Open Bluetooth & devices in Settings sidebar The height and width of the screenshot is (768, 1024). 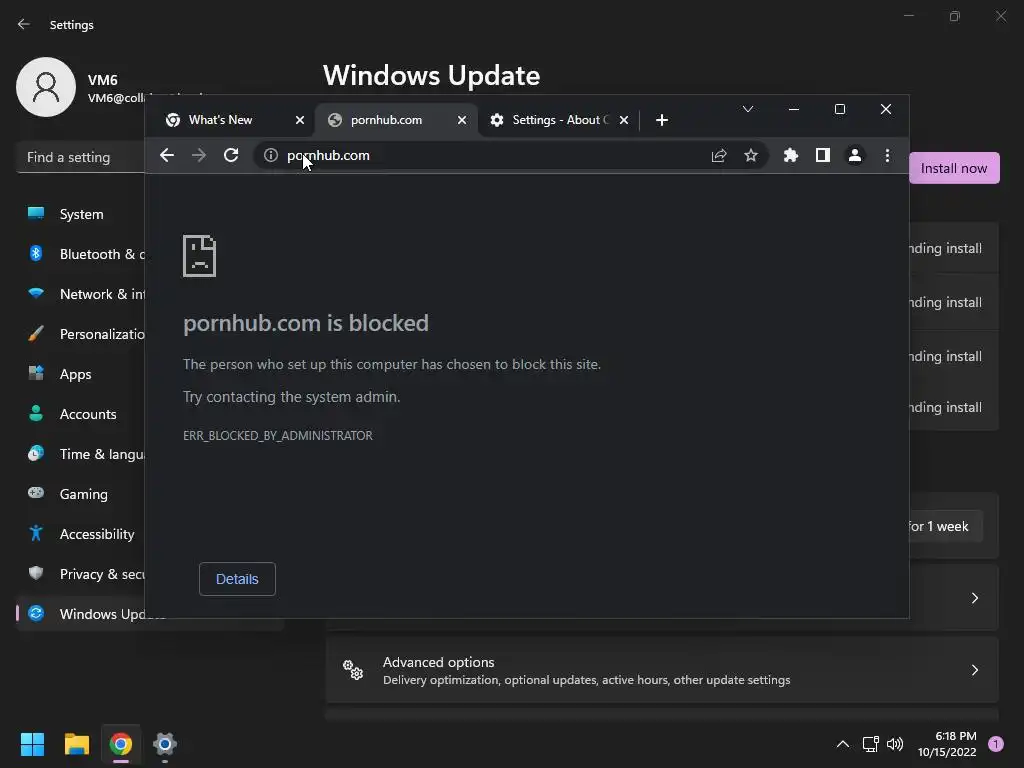coord(81,254)
